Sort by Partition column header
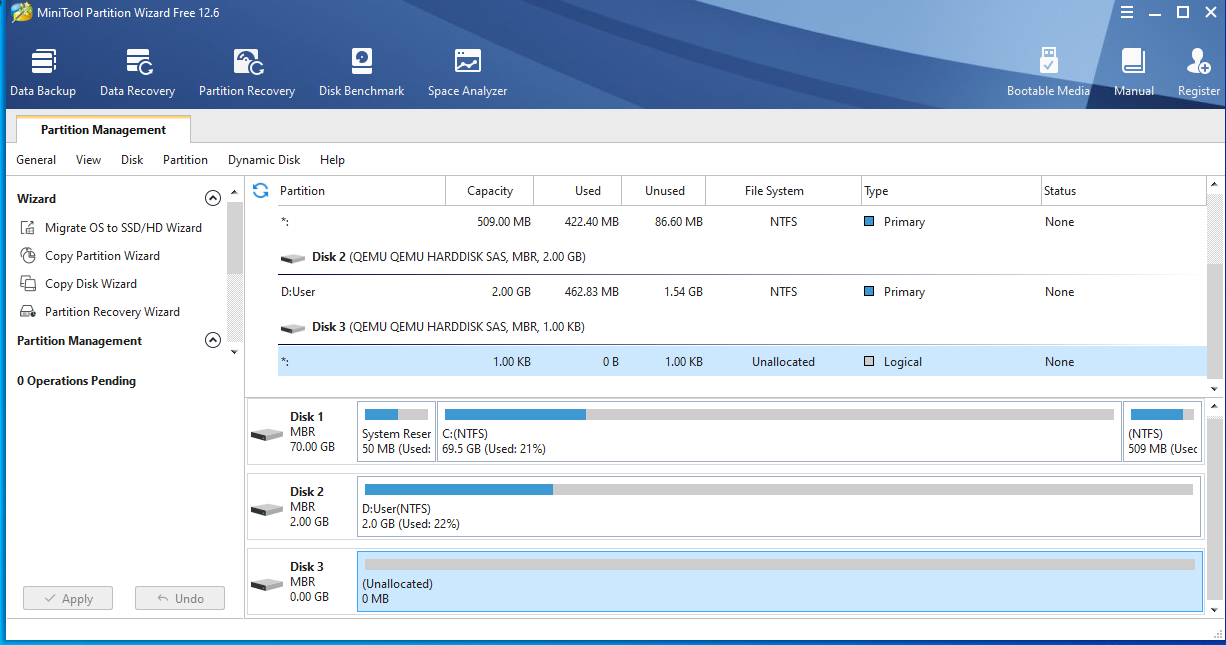The height and width of the screenshot is (645, 1226). 361,191
